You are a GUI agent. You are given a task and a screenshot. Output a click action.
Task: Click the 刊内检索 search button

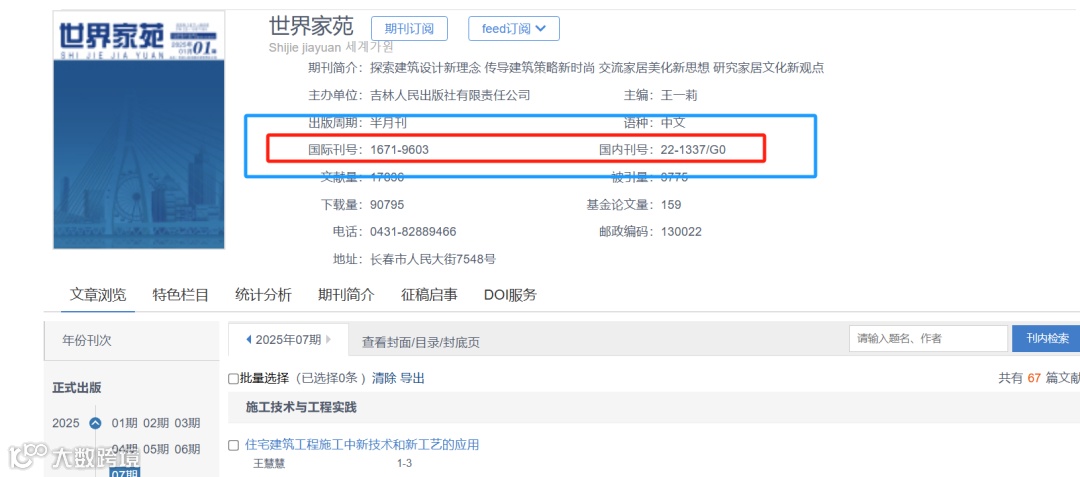pos(1047,339)
